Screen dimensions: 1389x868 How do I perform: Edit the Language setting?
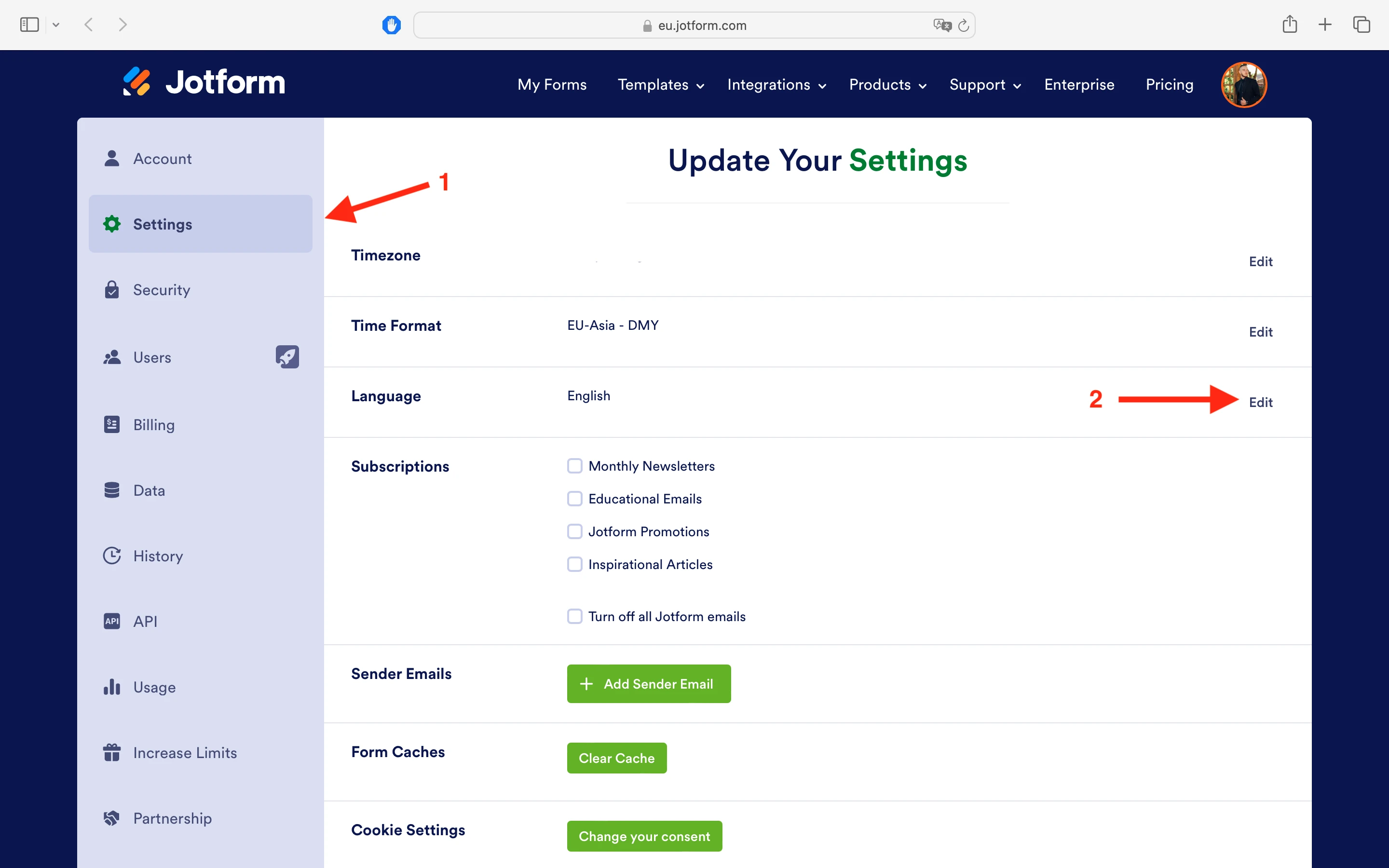click(1260, 402)
